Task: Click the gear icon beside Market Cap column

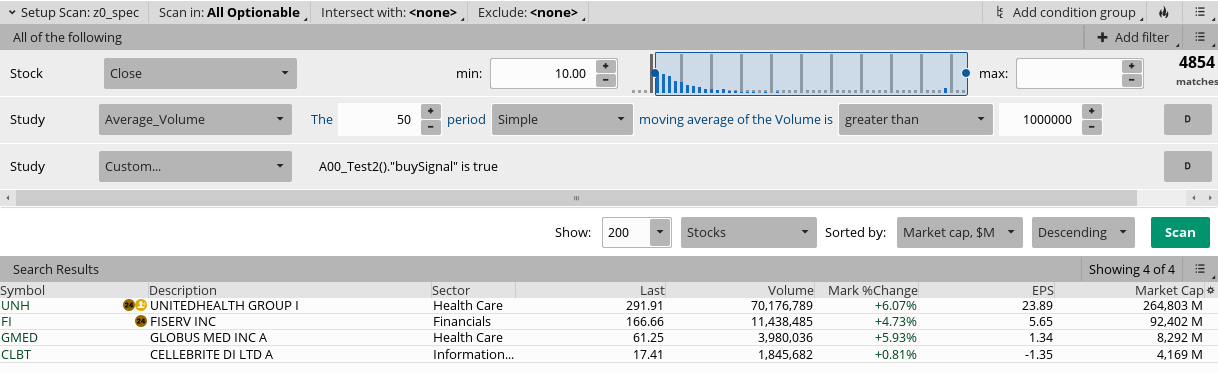Action: pyautogui.click(x=1211, y=290)
